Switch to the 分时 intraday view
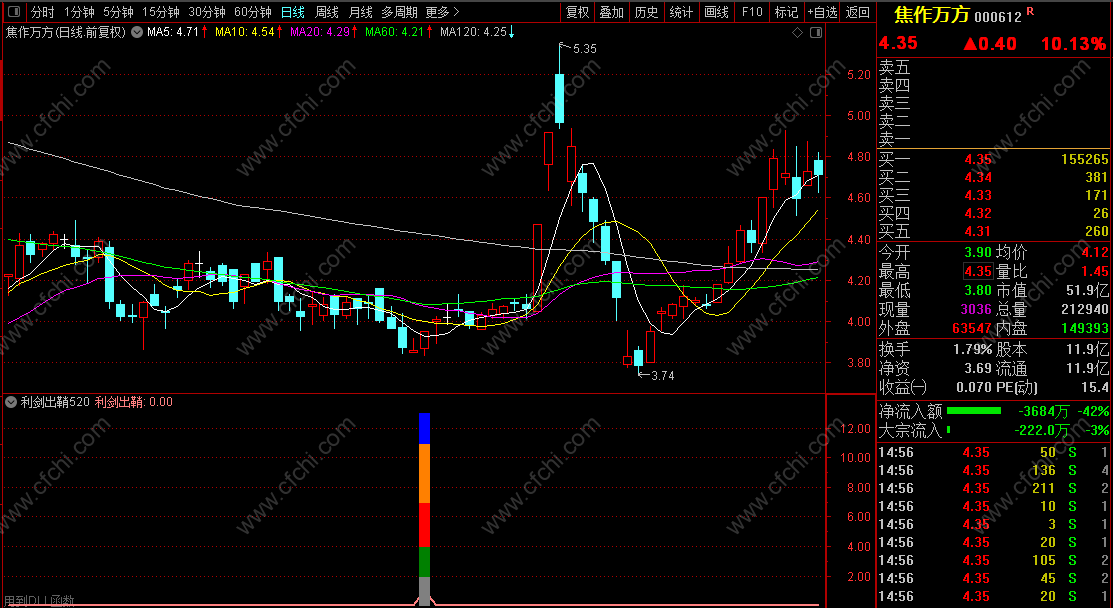1113x608 pixels. point(43,12)
